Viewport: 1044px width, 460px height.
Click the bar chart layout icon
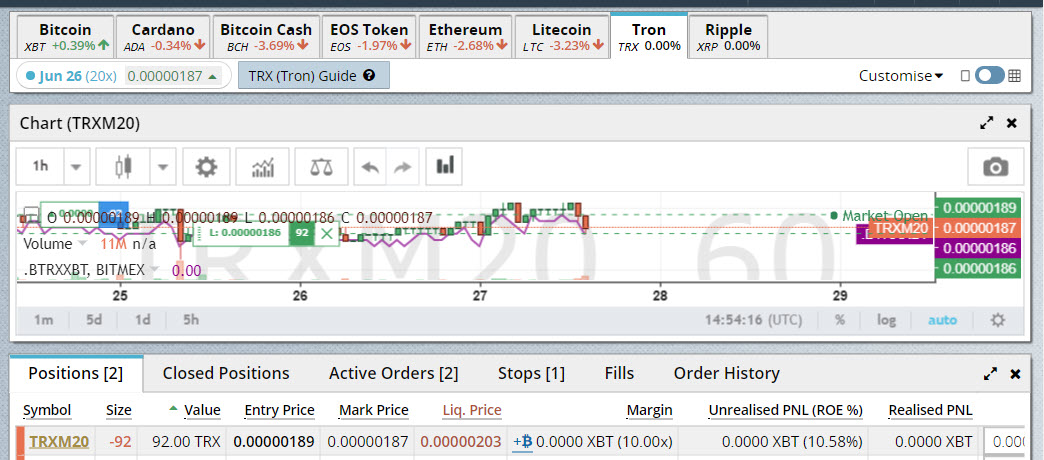[444, 165]
